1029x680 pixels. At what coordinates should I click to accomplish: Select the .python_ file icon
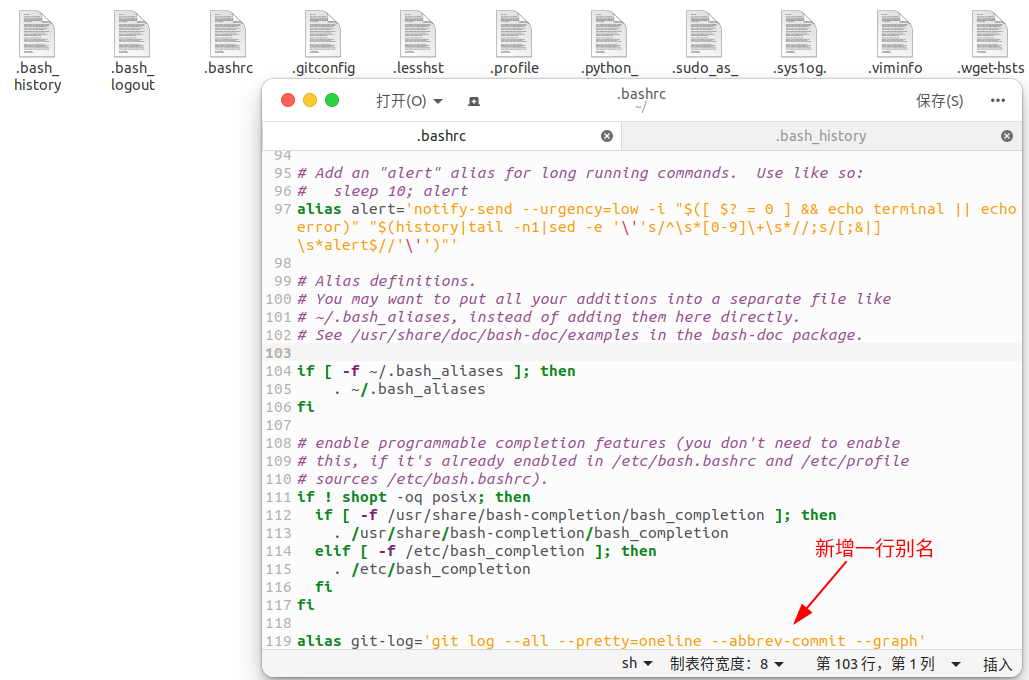[x=609, y=34]
